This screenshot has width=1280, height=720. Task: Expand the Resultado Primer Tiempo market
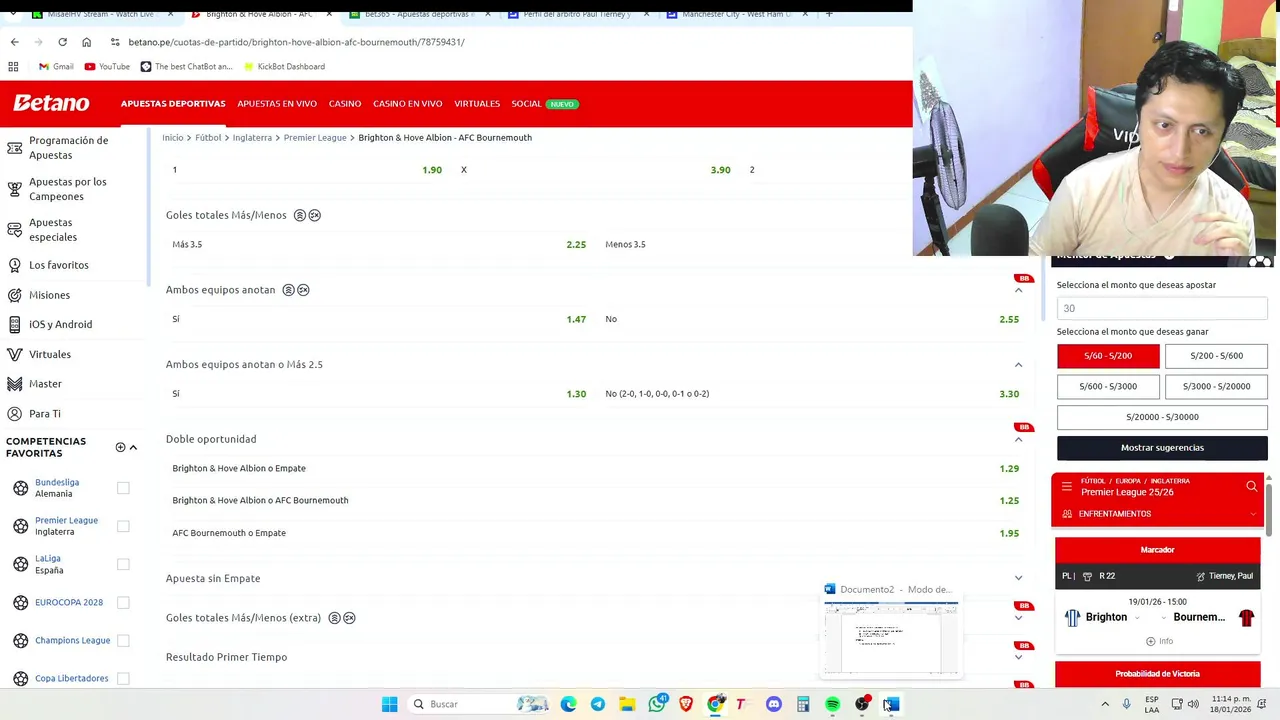click(x=1018, y=657)
